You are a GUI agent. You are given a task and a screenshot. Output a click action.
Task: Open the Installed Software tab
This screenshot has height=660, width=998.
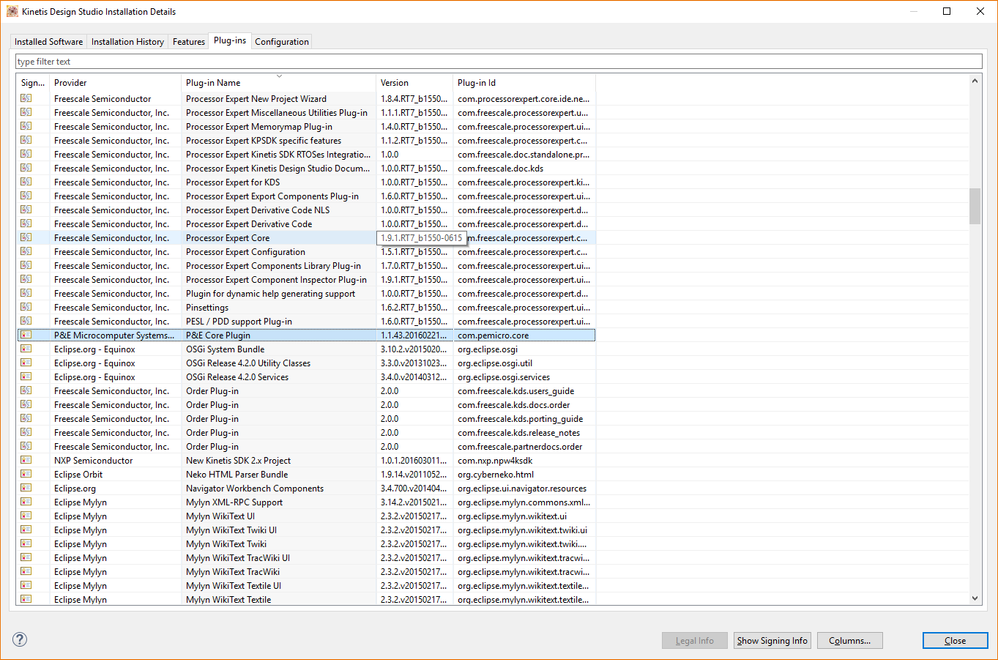[x=48, y=41]
